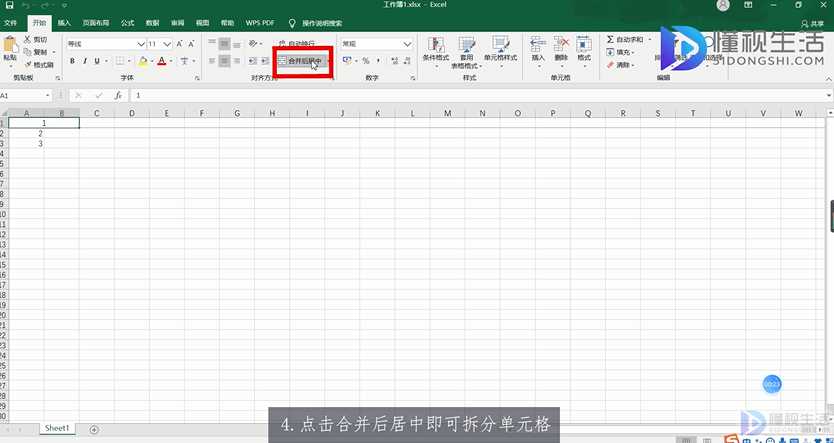Screen dimensions: 834x443
Task: Expand the number format dropdown (常规)
Action: click(x=407, y=44)
